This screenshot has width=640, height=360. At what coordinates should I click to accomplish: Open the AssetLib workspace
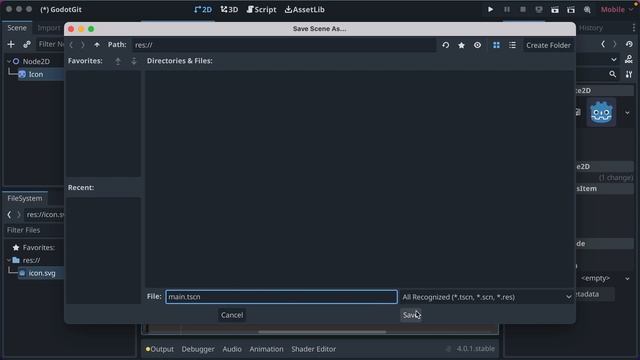coord(304,9)
